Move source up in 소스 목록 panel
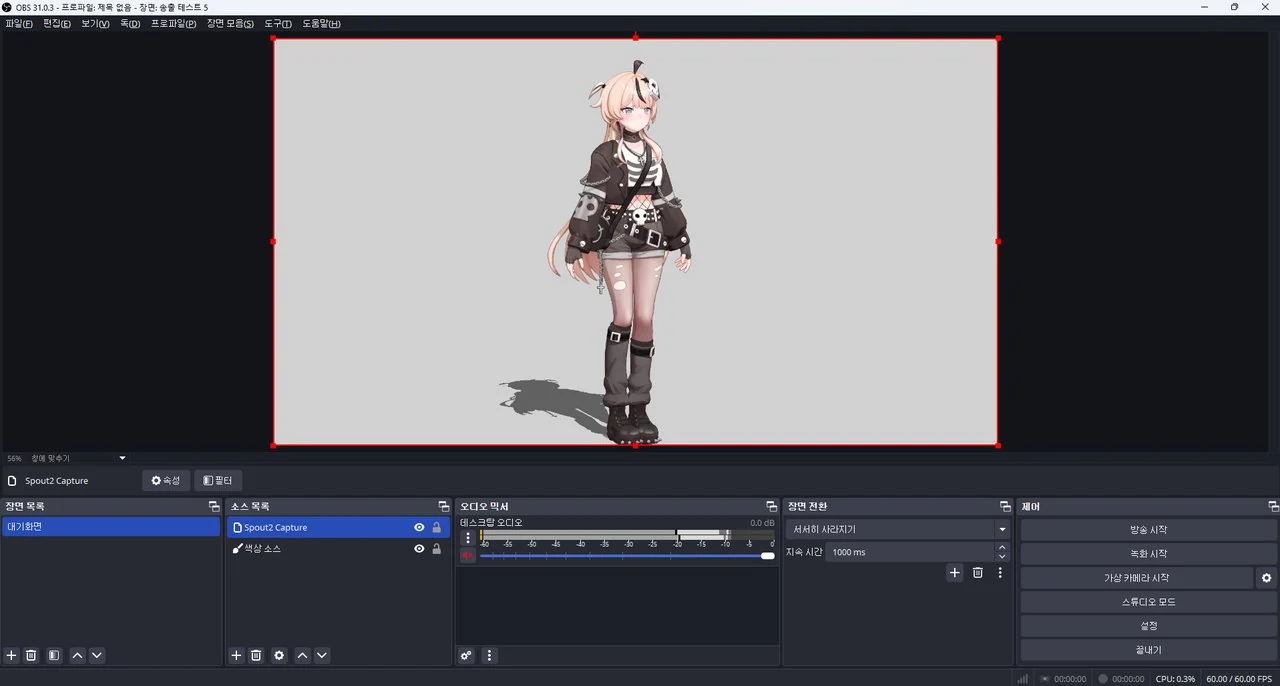 (302, 655)
